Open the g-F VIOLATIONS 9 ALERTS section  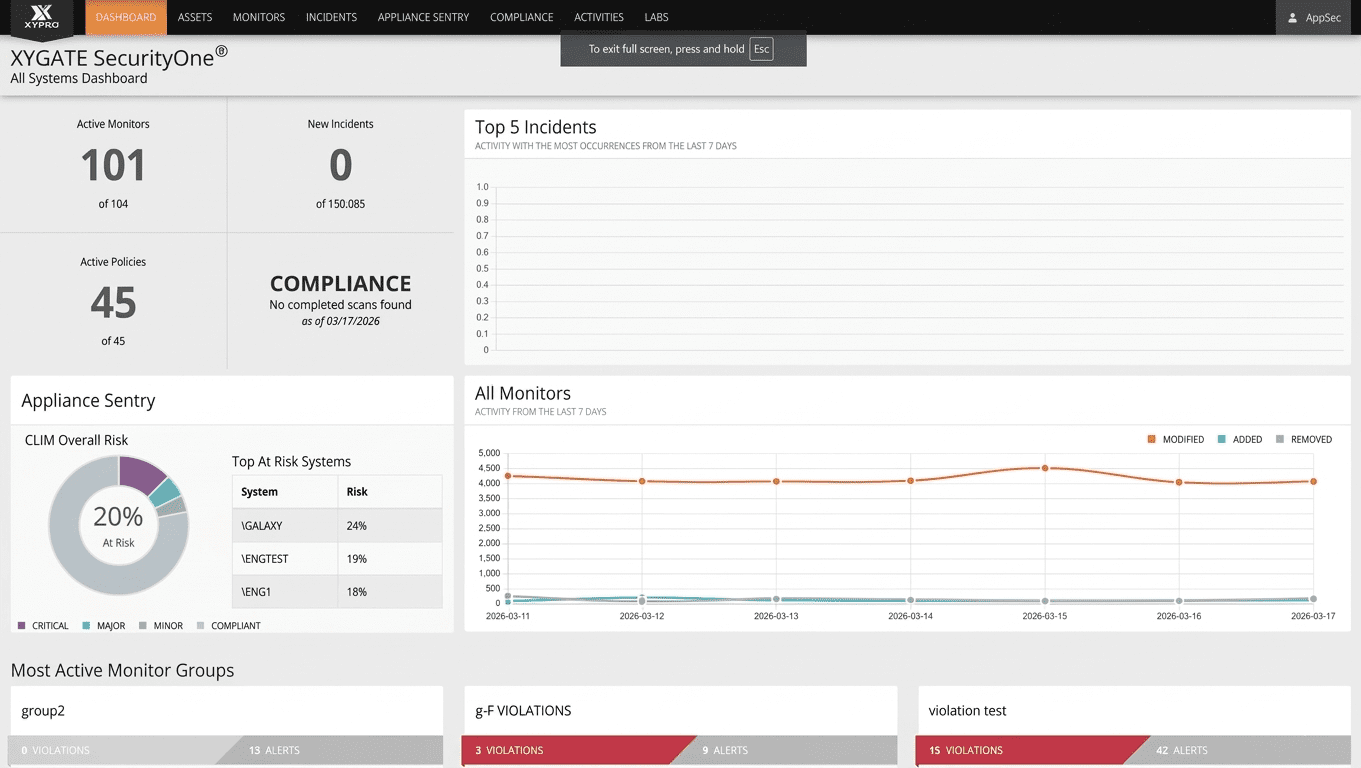780,750
